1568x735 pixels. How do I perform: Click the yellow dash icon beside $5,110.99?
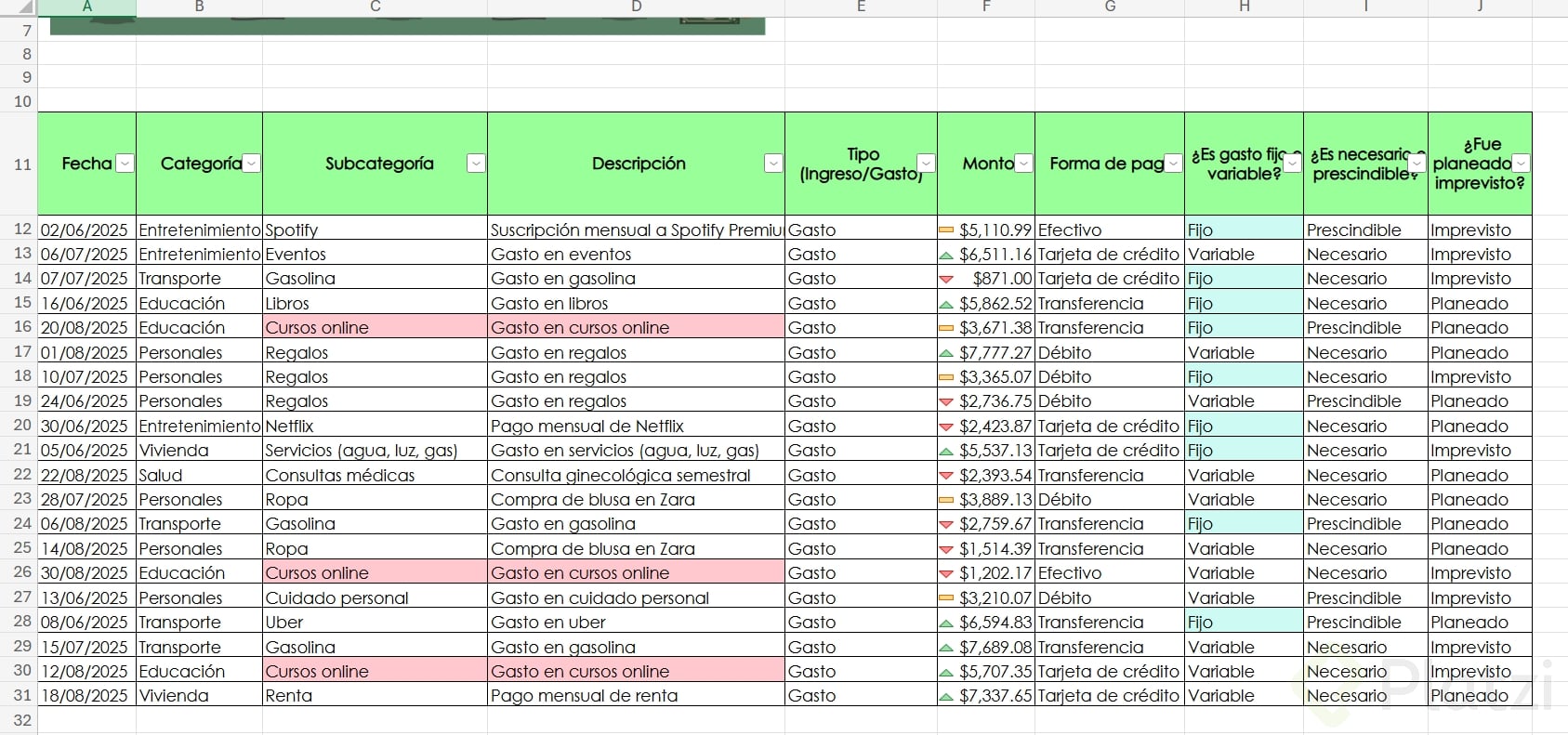click(x=946, y=230)
